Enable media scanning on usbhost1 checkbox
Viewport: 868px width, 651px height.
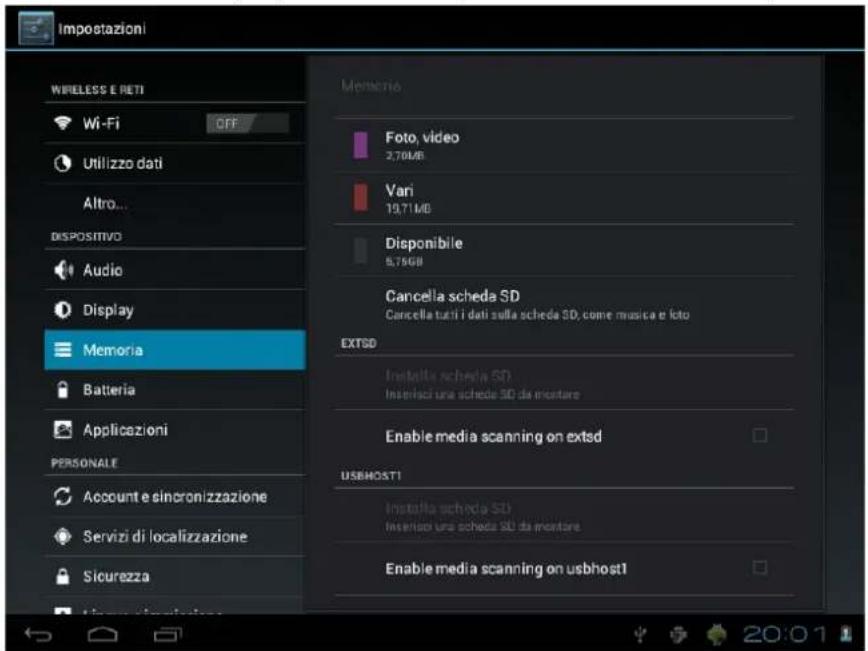coord(760,567)
